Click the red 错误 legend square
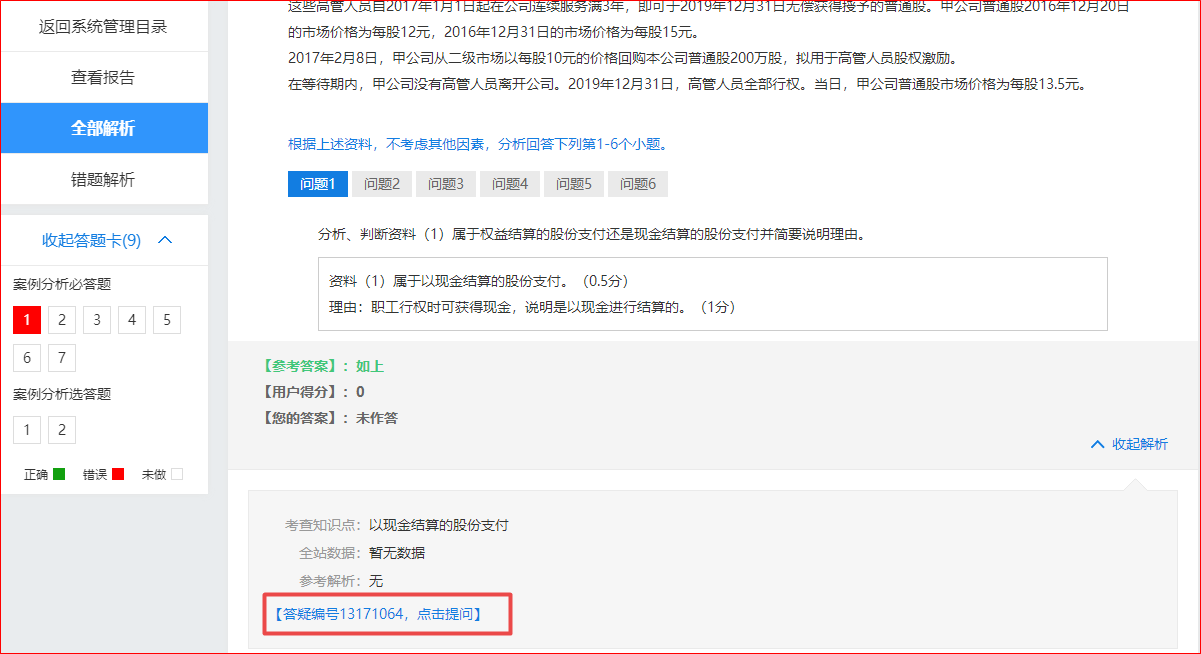The height and width of the screenshot is (654, 1201). pyautogui.click(x=118, y=474)
